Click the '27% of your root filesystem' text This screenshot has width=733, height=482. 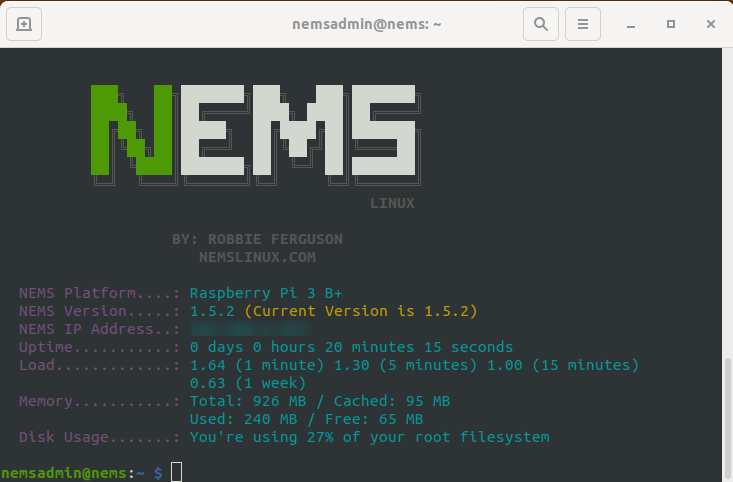pyautogui.click(x=428, y=437)
